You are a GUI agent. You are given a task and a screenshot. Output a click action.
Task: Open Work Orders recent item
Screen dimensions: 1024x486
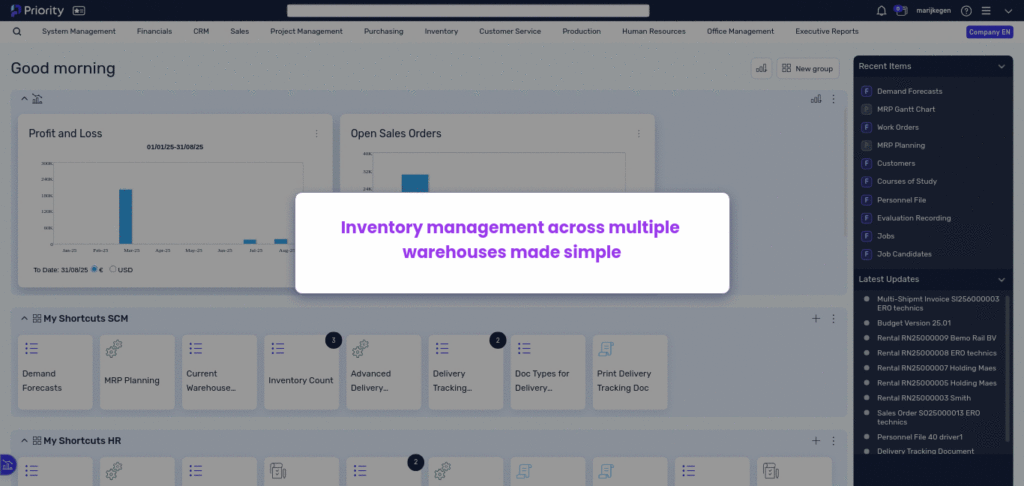pos(898,127)
